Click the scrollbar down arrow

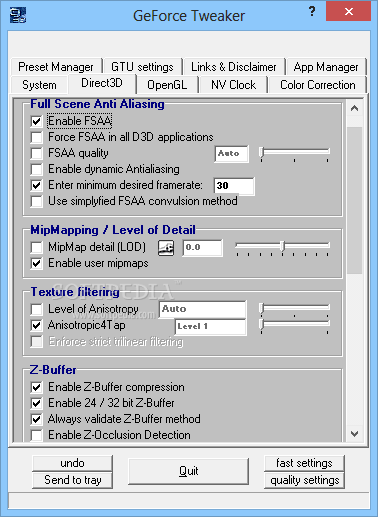tap(354, 433)
